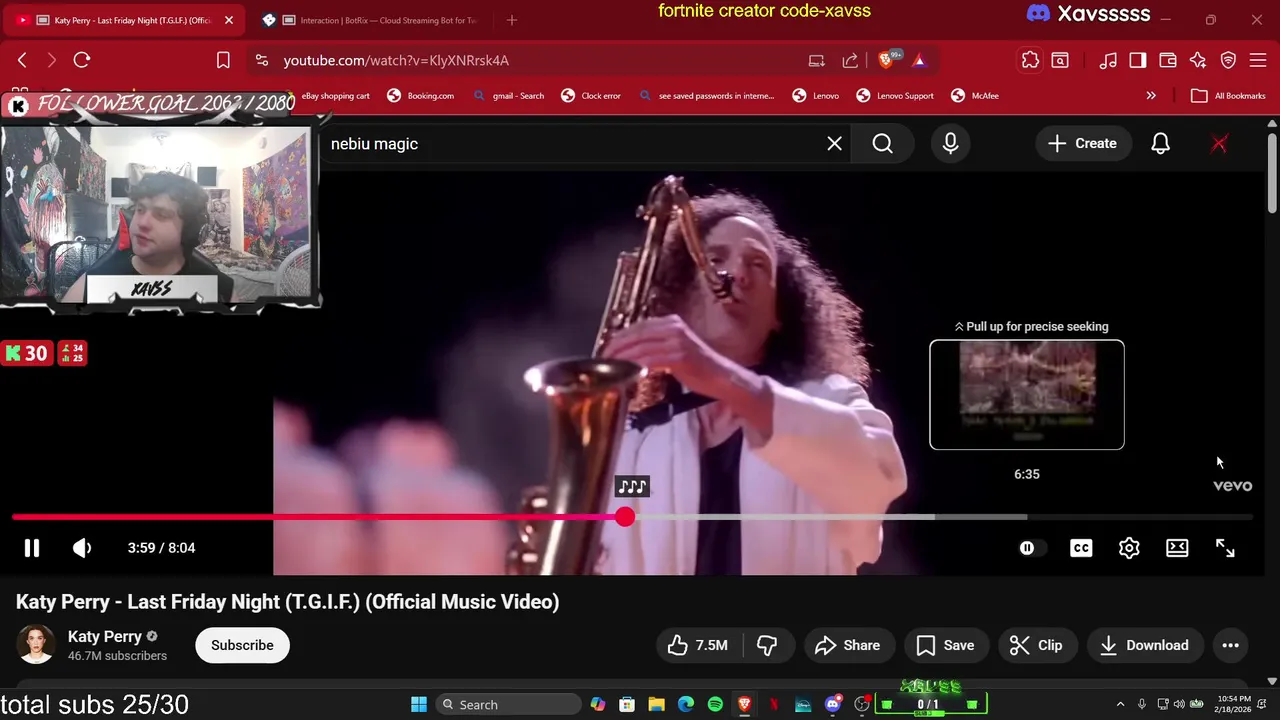Image resolution: width=1280 pixels, height=720 pixels.
Task: Open the Windows Start menu
Action: pyautogui.click(x=419, y=704)
